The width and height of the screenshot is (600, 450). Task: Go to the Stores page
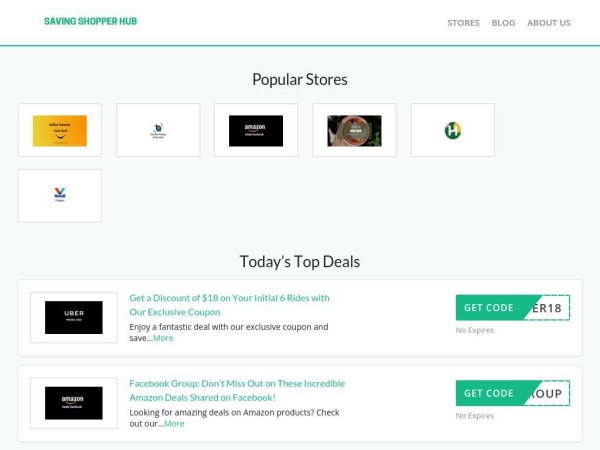pyautogui.click(x=463, y=23)
